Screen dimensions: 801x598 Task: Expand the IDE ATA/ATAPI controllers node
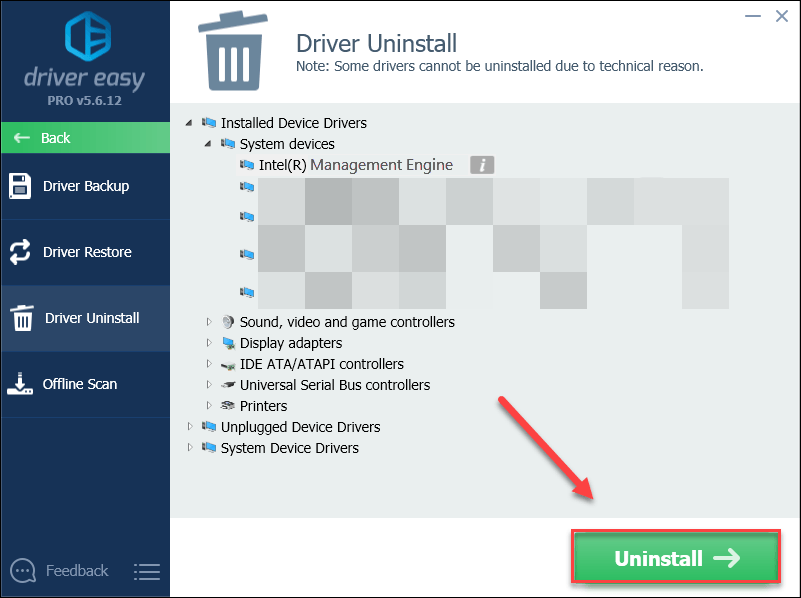click(x=209, y=364)
